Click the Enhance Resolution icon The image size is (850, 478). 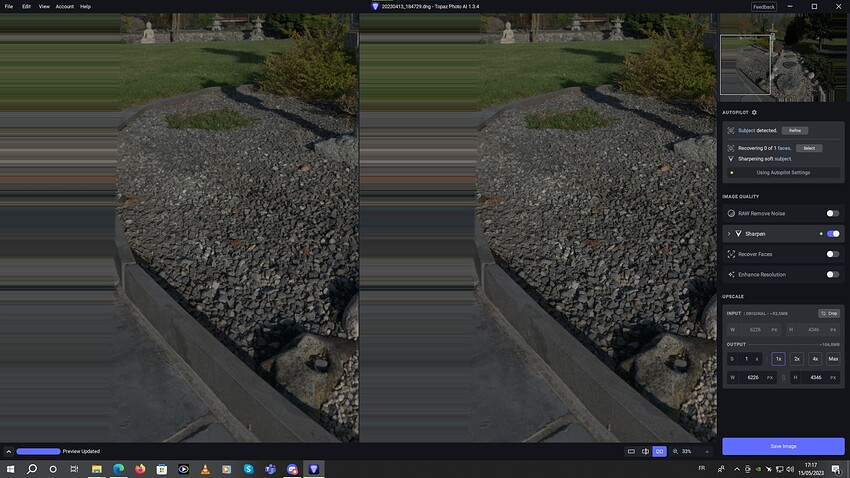click(731, 274)
